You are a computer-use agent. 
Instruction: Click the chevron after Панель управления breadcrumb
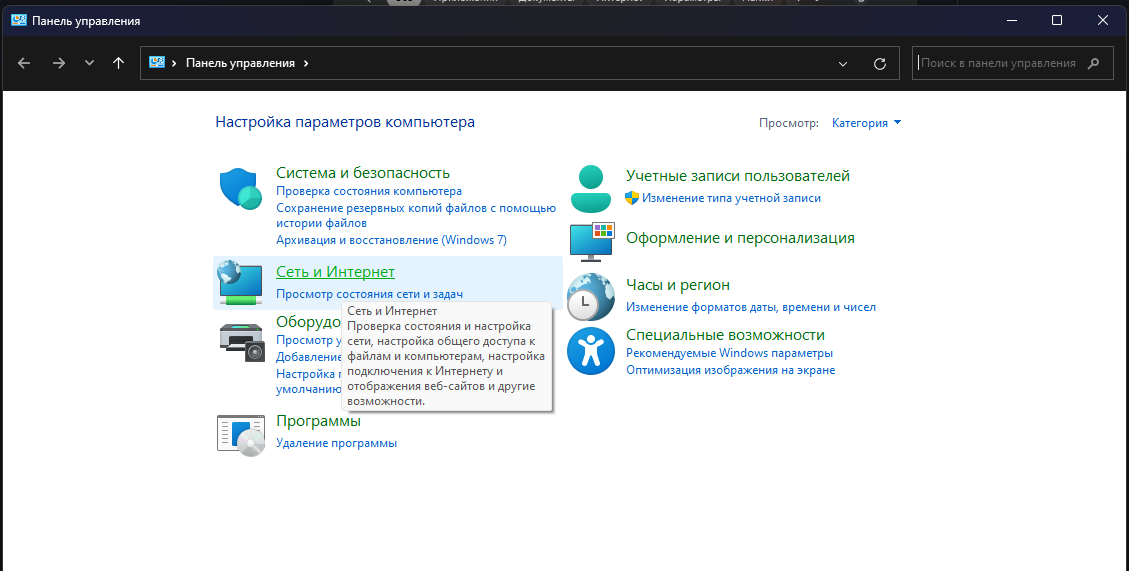point(306,63)
